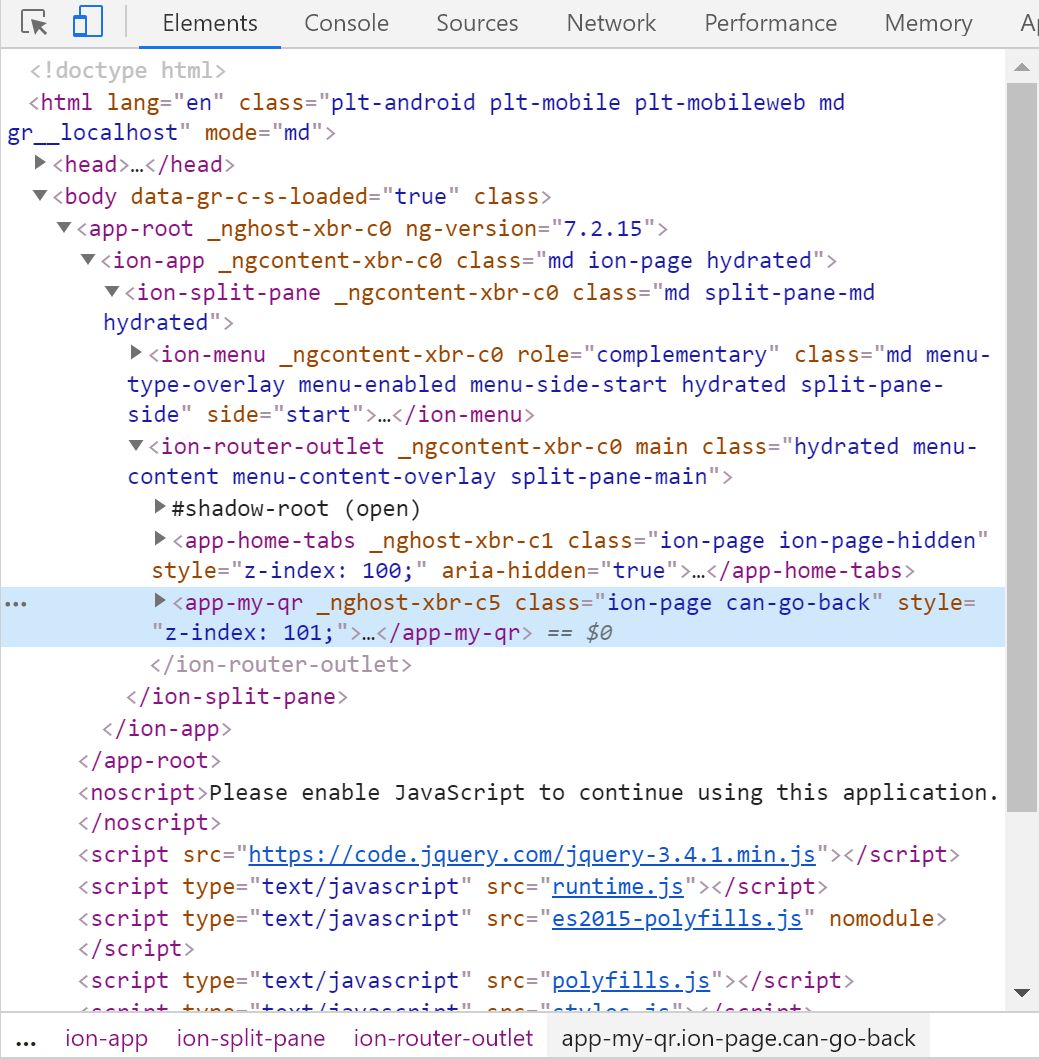Expand the ion-menu element node

pyautogui.click(x=136, y=352)
